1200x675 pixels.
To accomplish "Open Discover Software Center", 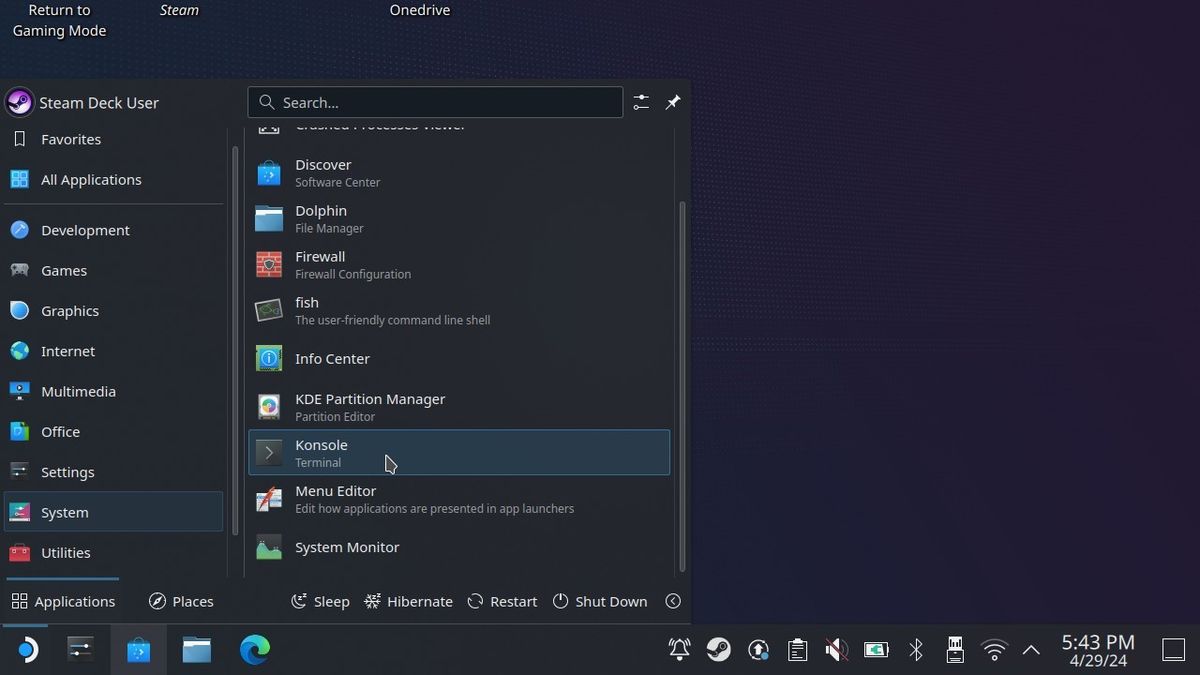I will pos(268,172).
